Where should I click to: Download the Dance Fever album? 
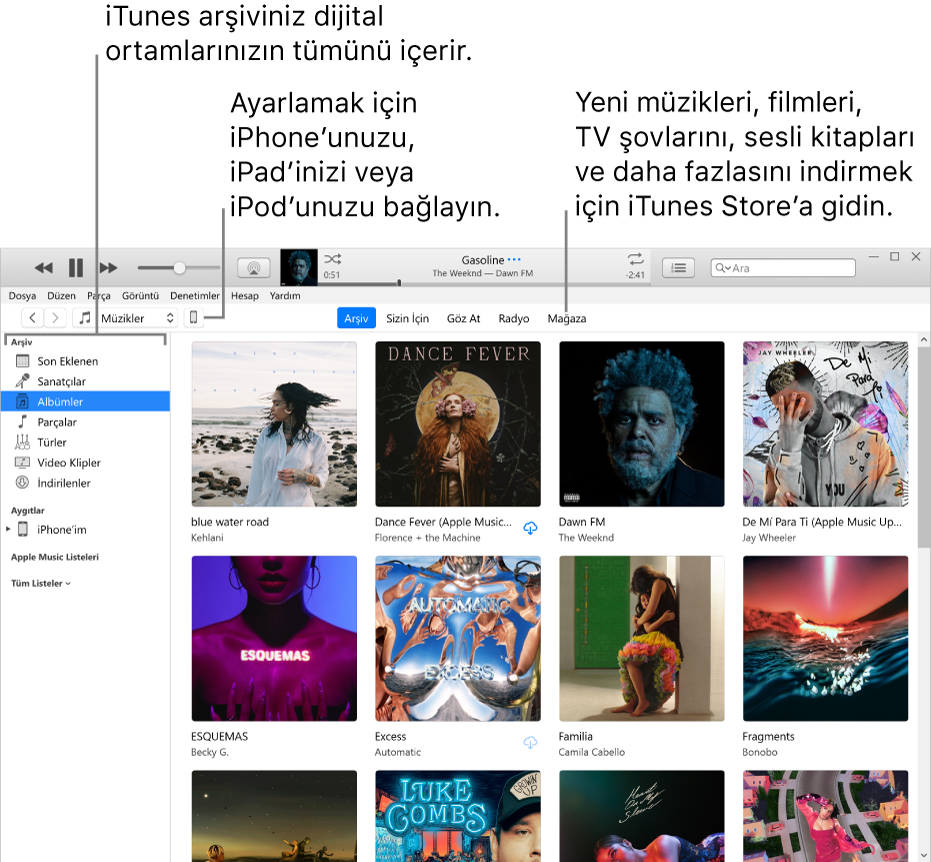(x=530, y=528)
